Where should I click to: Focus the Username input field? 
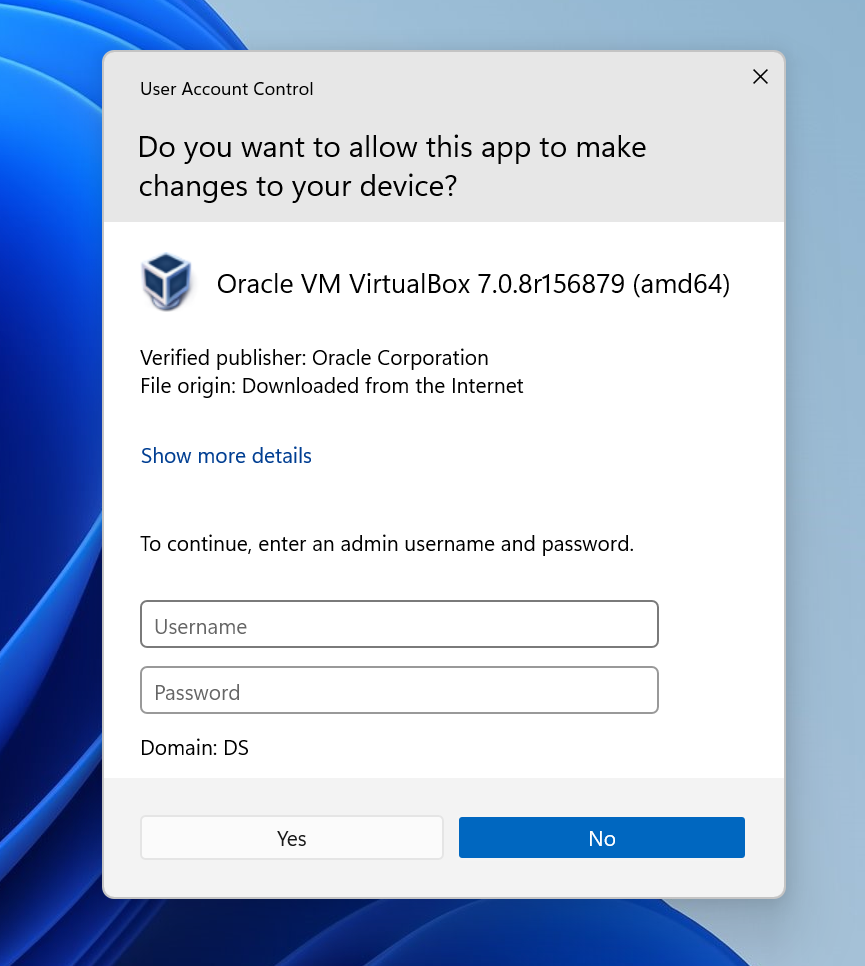coord(399,625)
